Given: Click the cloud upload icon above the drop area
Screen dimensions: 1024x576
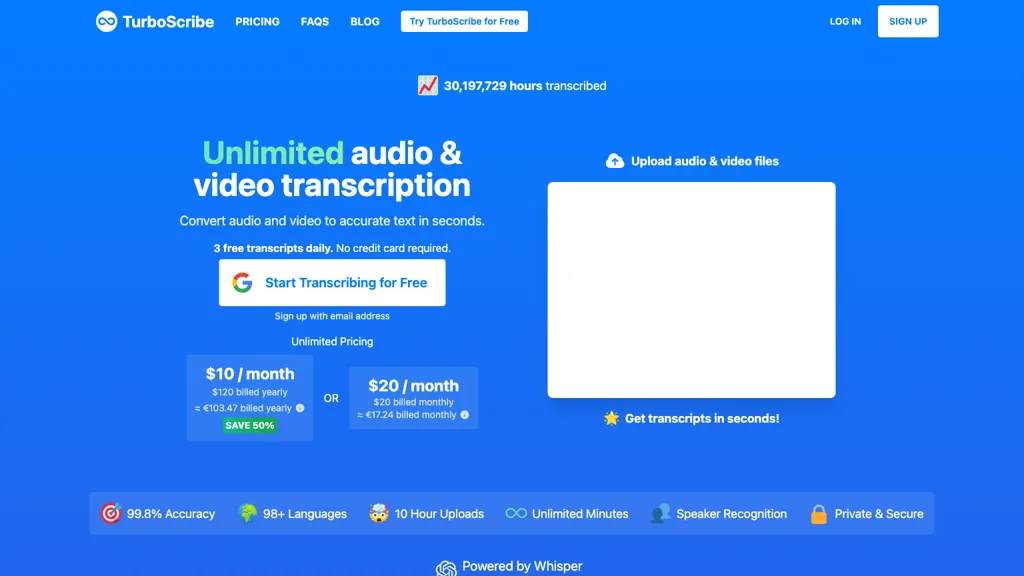Looking at the screenshot, I should [x=615, y=160].
